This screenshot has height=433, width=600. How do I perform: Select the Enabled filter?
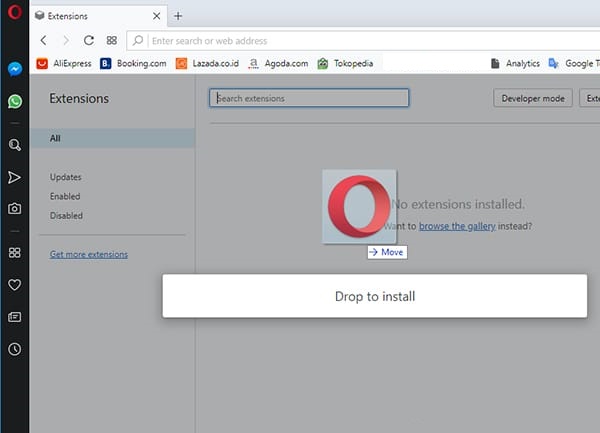point(65,196)
